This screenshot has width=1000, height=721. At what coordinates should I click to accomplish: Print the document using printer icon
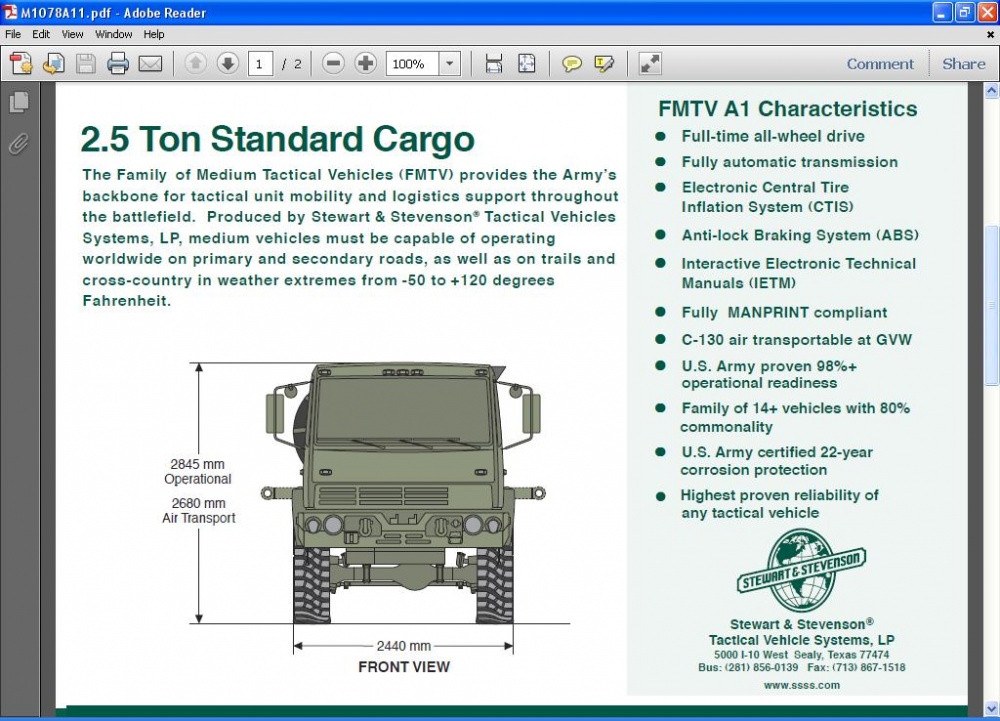pos(118,64)
